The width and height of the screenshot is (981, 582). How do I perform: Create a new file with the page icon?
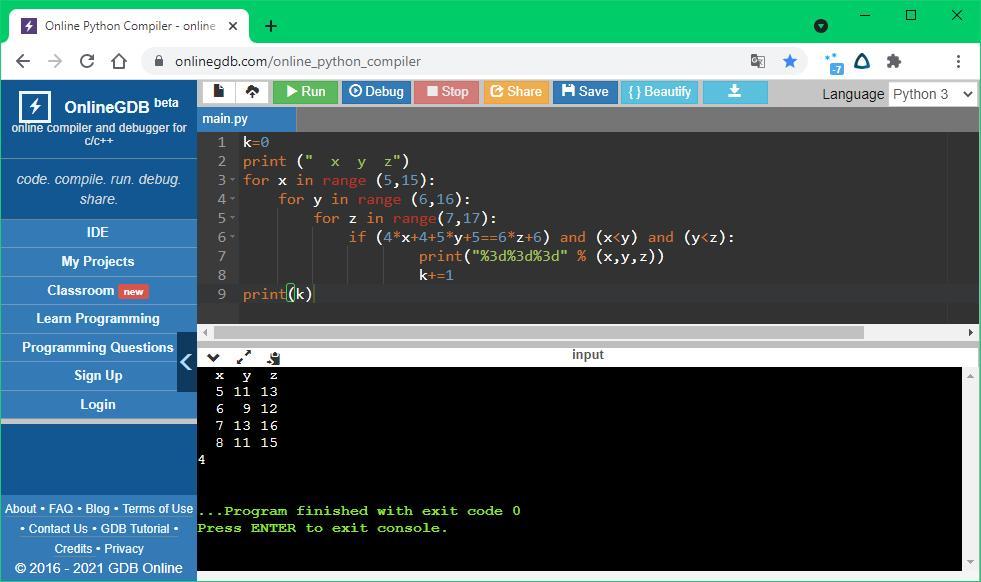pos(218,91)
